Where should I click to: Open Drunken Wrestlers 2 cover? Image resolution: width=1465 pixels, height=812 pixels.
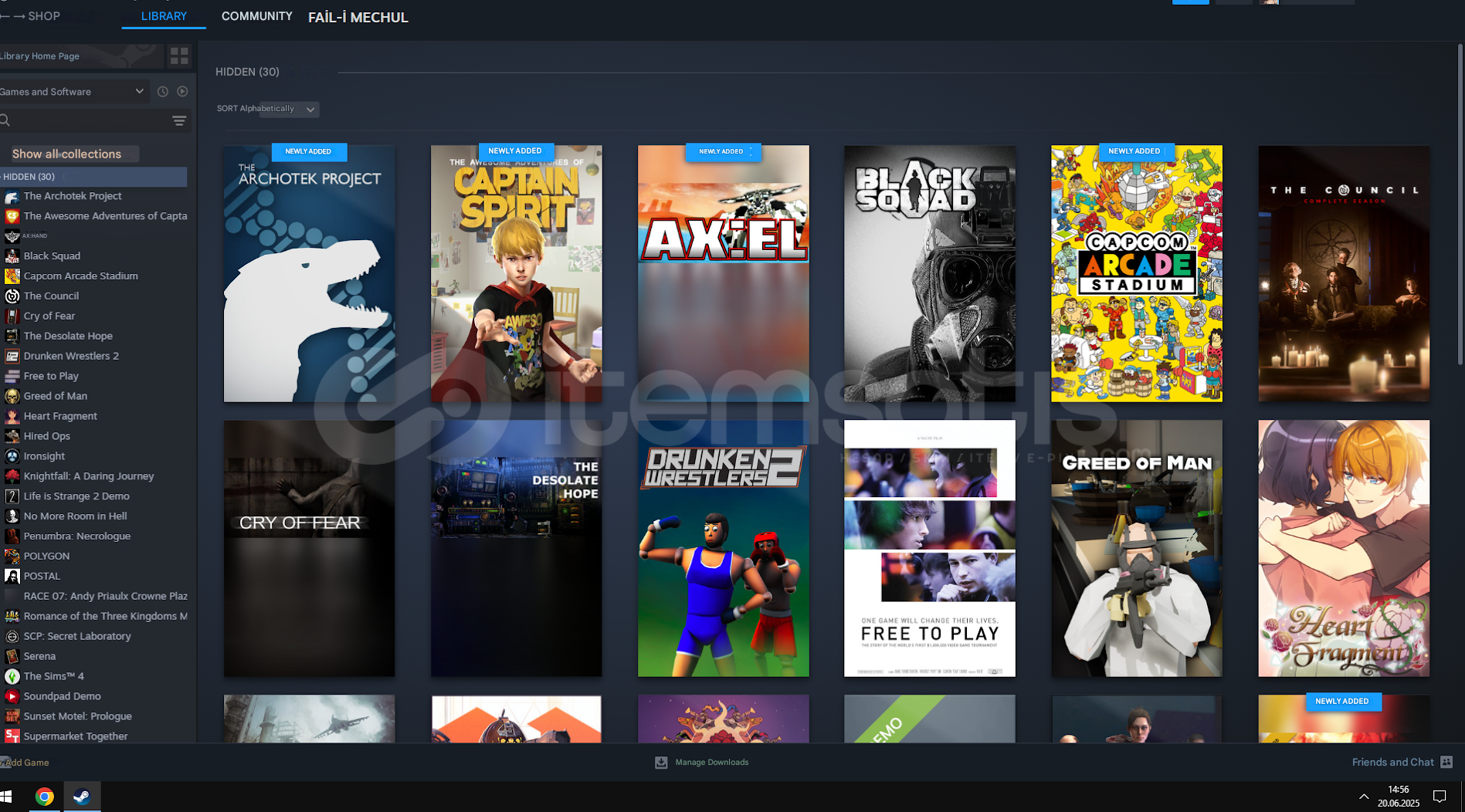tap(724, 548)
